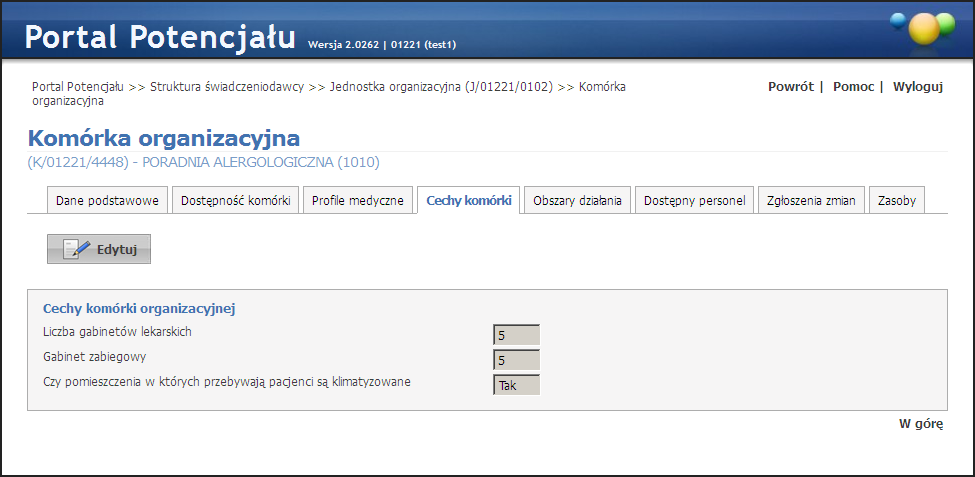Switch to Zgłoszenia zmian tab
Viewport: 975px width, 477px height.
[x=811, y=201]
